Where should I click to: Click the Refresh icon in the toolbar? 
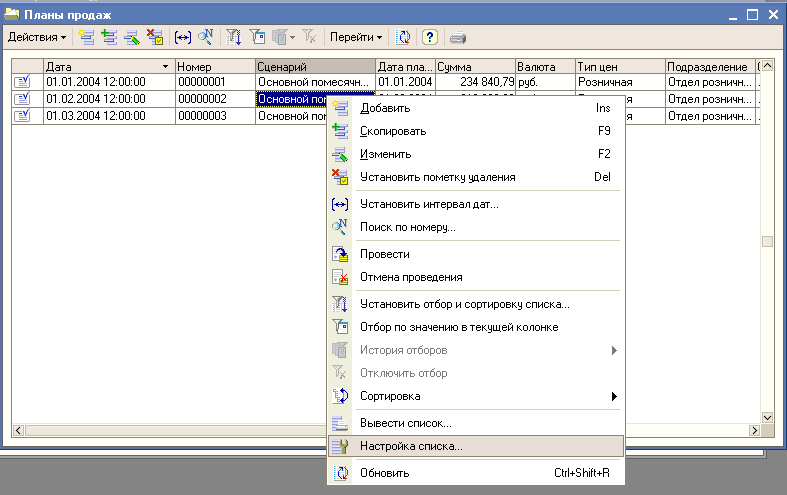[x=404, y=37]
